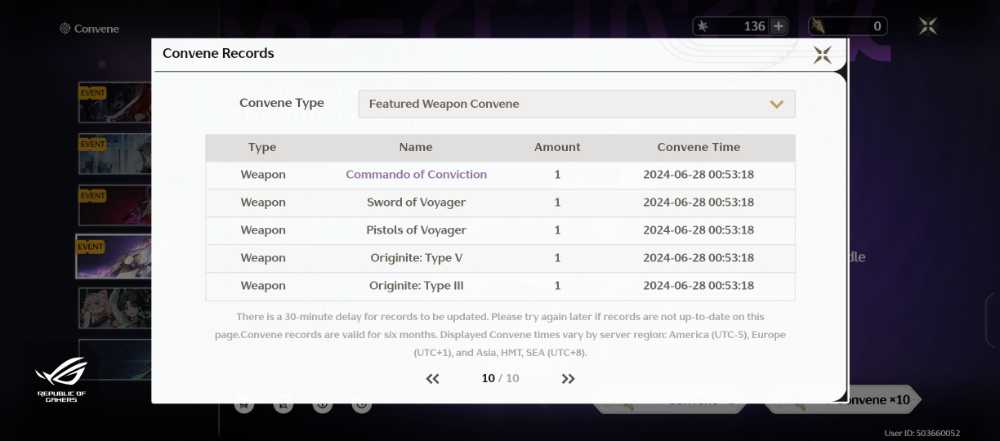Image resolution: width=1000 pixels, height=441 pixels.
Task: Click the 30-minute delay notice text
Action: pyautogui.click(x=500, y=334)
